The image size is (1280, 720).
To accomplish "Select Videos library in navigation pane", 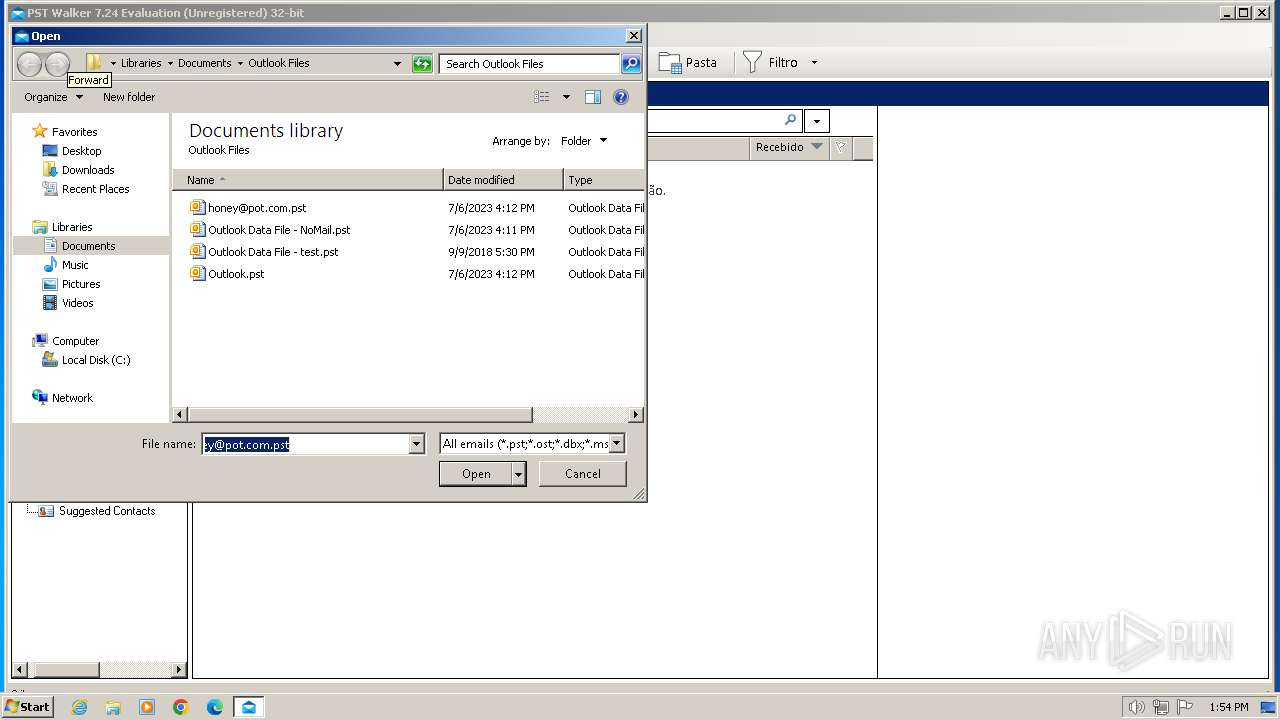I will click(x=68, y=303).
